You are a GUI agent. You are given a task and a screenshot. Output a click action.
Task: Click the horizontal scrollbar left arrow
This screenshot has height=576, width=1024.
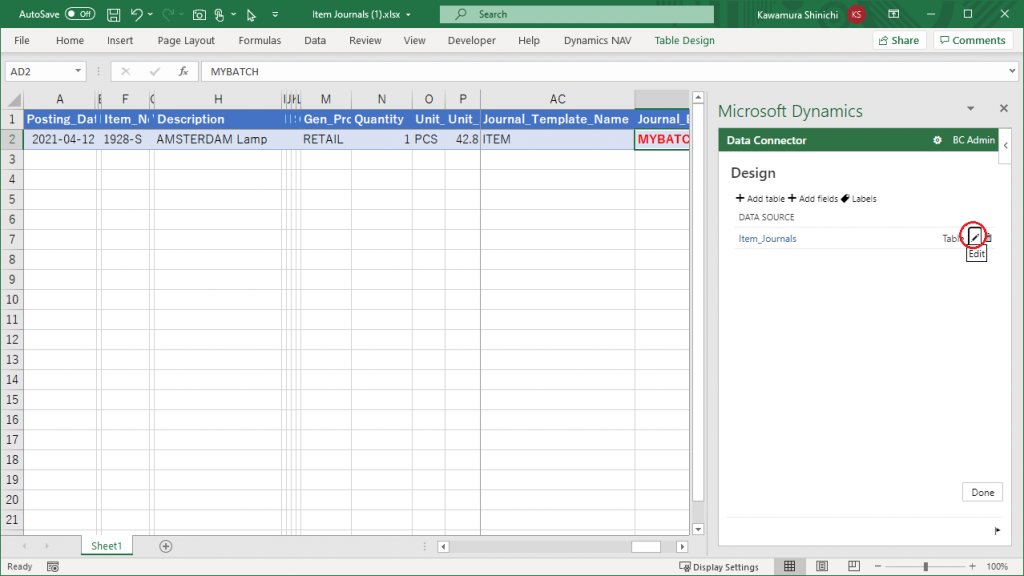(x=443, y=547)
